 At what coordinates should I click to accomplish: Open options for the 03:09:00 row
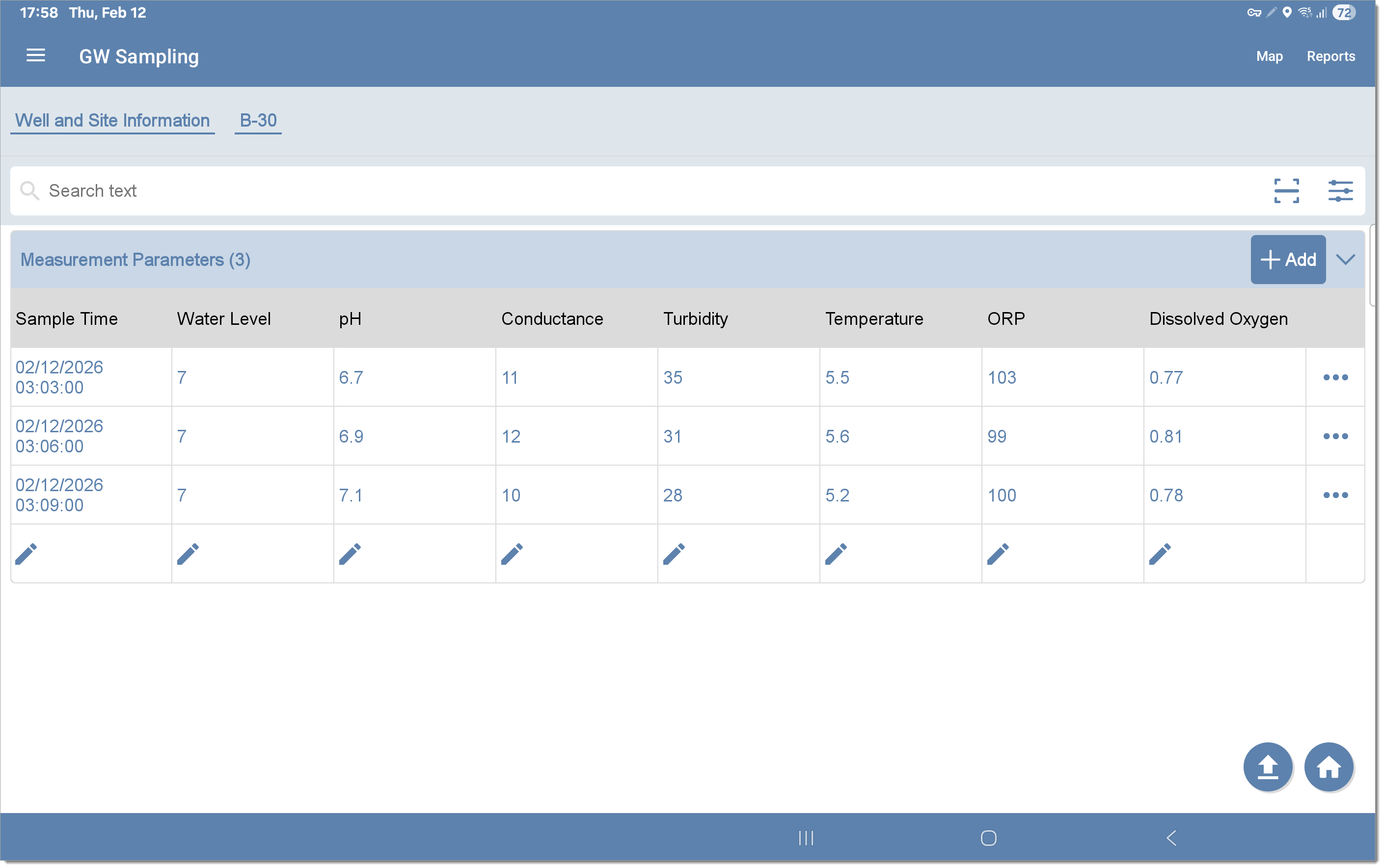click(1335, 495)
